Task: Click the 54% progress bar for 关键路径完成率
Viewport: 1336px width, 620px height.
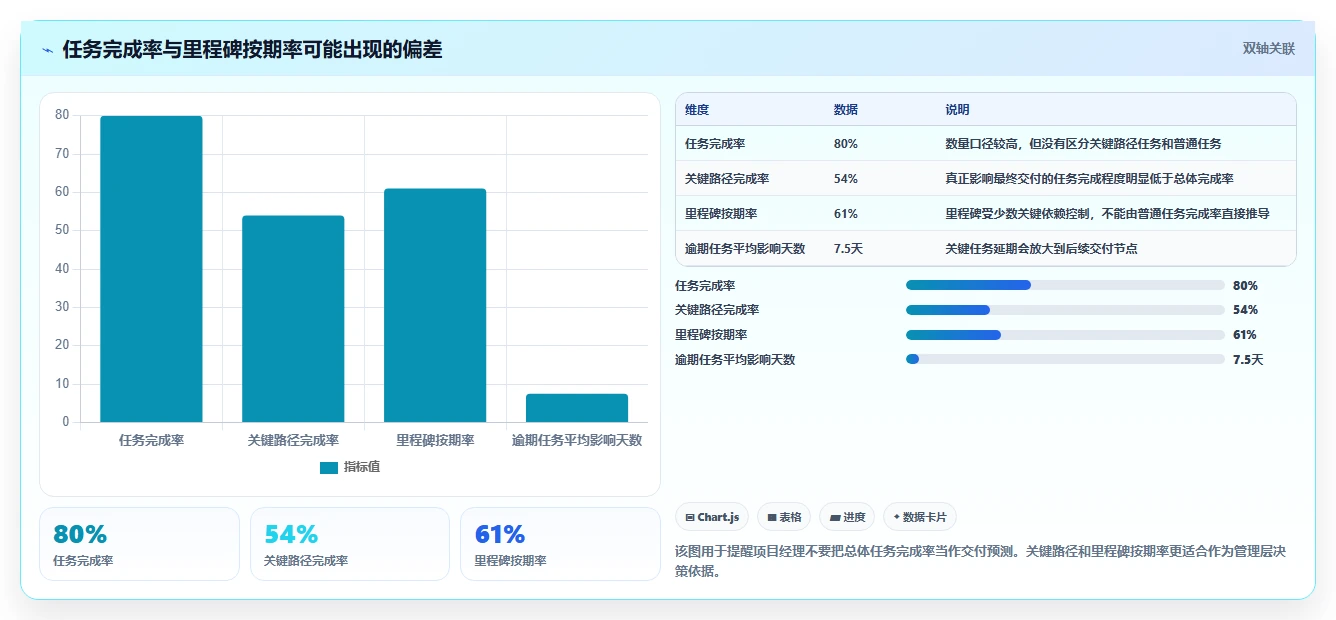Action: tap(1065, 310)
